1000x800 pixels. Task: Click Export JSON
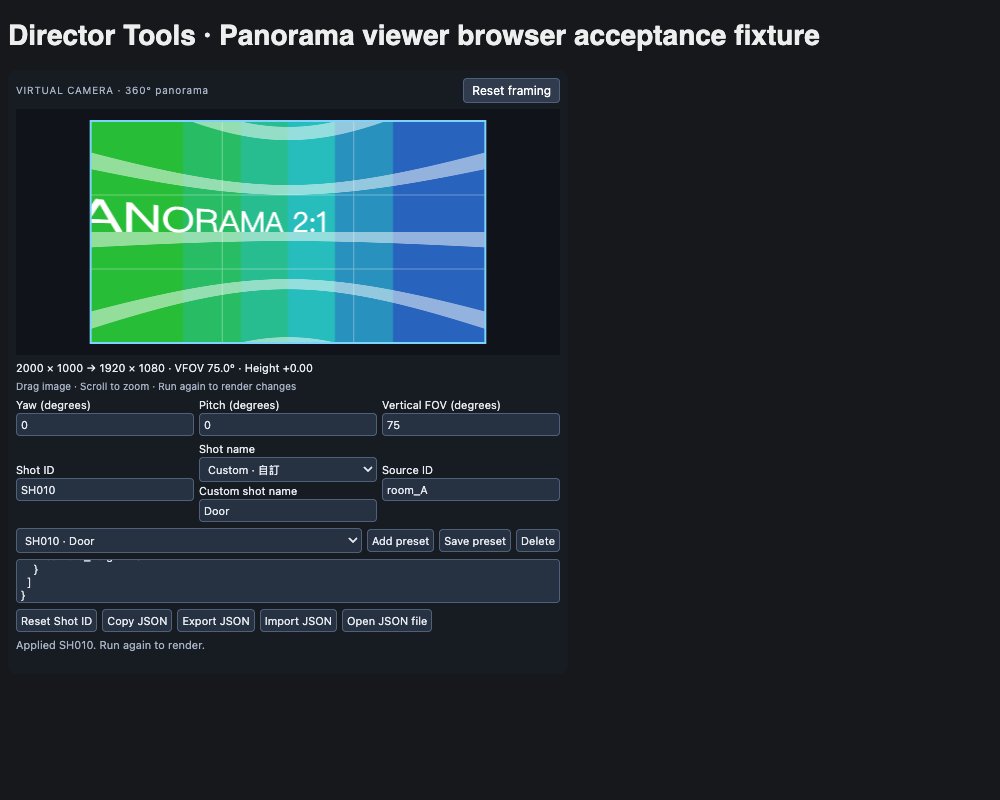coord(216,621)
